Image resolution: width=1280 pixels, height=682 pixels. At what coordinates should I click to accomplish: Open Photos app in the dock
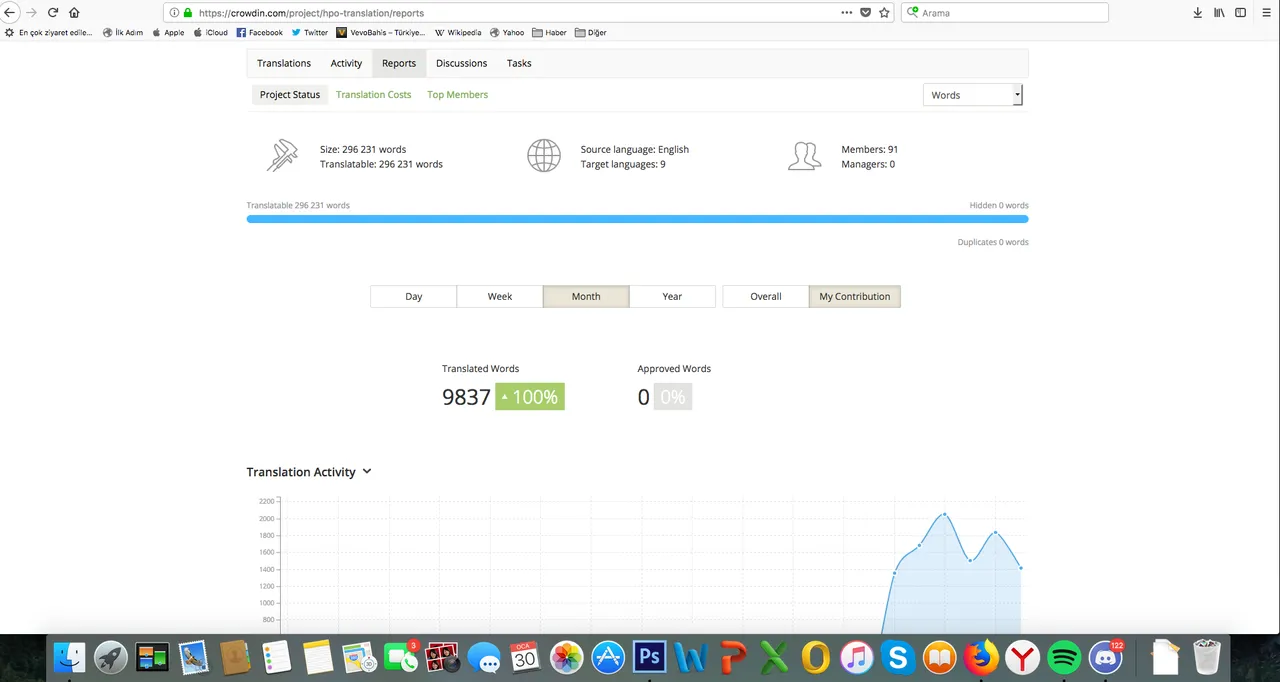[x=566, y=657]
